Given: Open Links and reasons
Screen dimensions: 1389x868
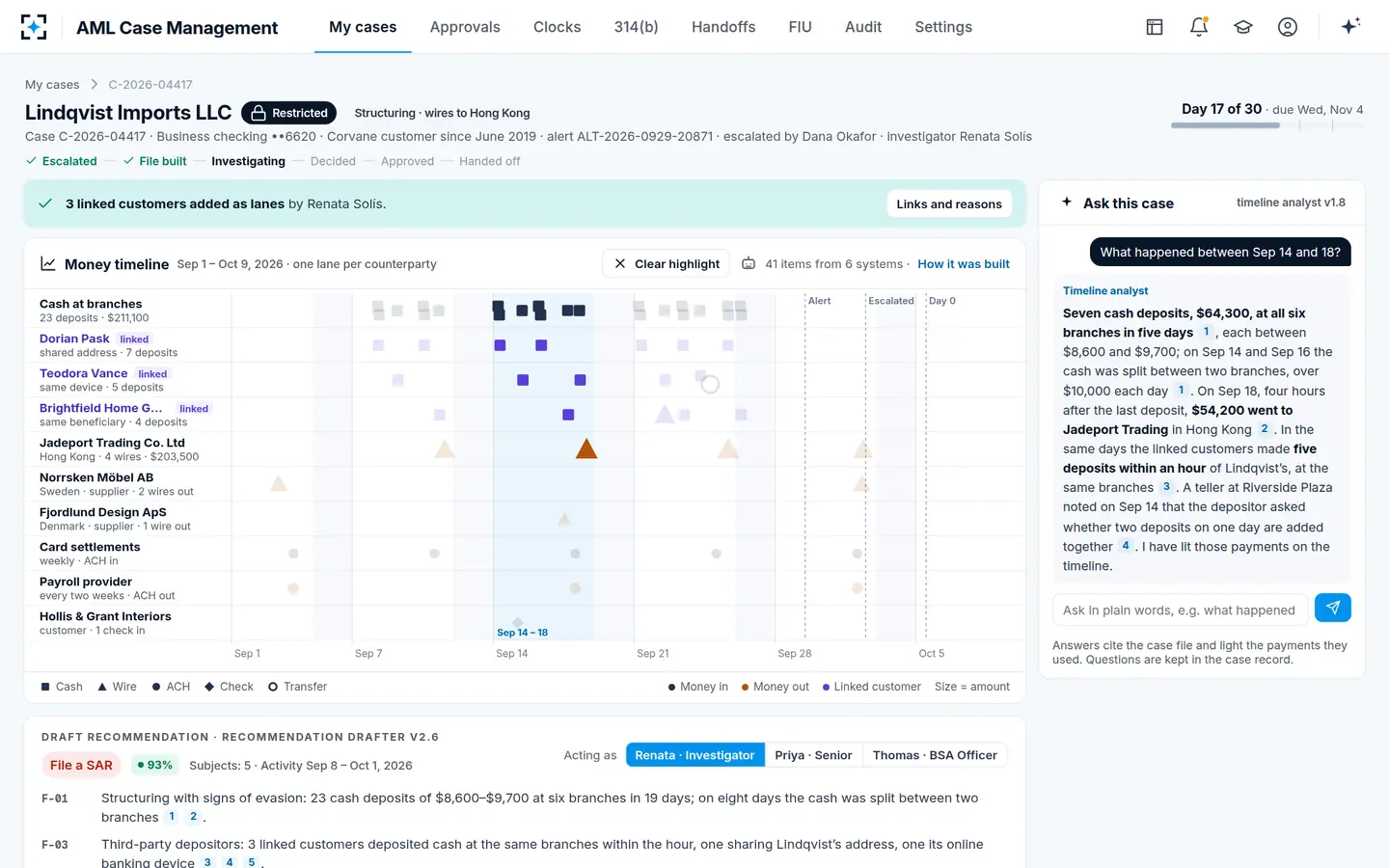Looking at the screenshot, I should (x=949, y=203).
